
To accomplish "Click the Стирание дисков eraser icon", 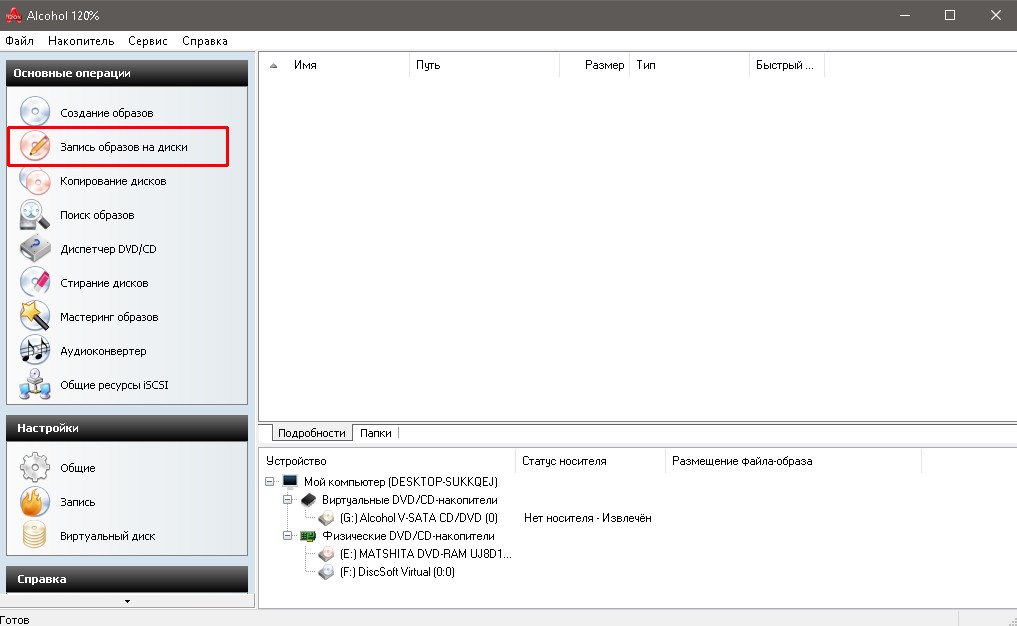I will coord(34,282).
